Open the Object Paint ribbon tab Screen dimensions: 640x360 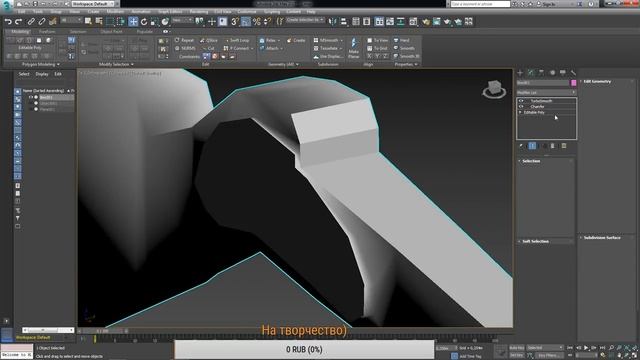(111, 31)
